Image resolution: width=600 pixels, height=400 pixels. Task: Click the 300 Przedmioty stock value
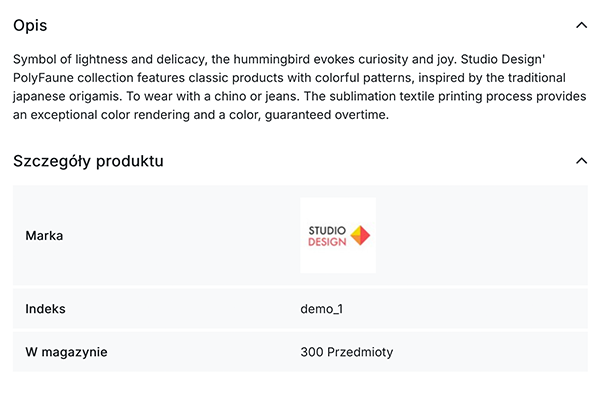[x=346, y=352]
